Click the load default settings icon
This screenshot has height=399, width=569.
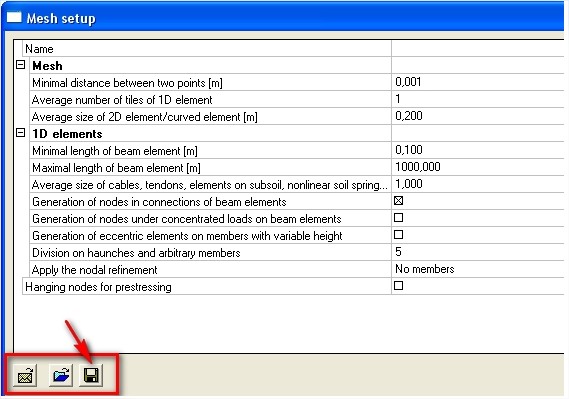click(x=25, y=375)
